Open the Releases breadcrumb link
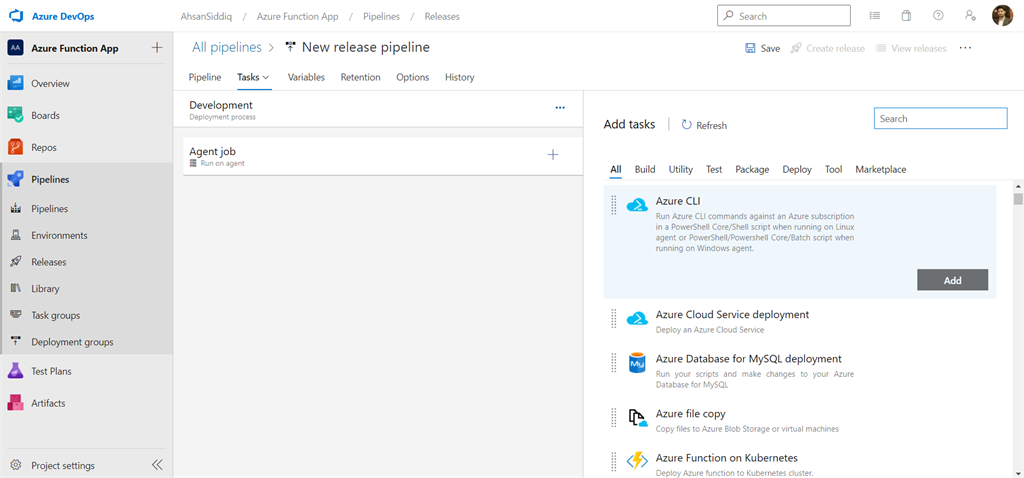This screenshot has height=478, width=1024. coord(442,16)
